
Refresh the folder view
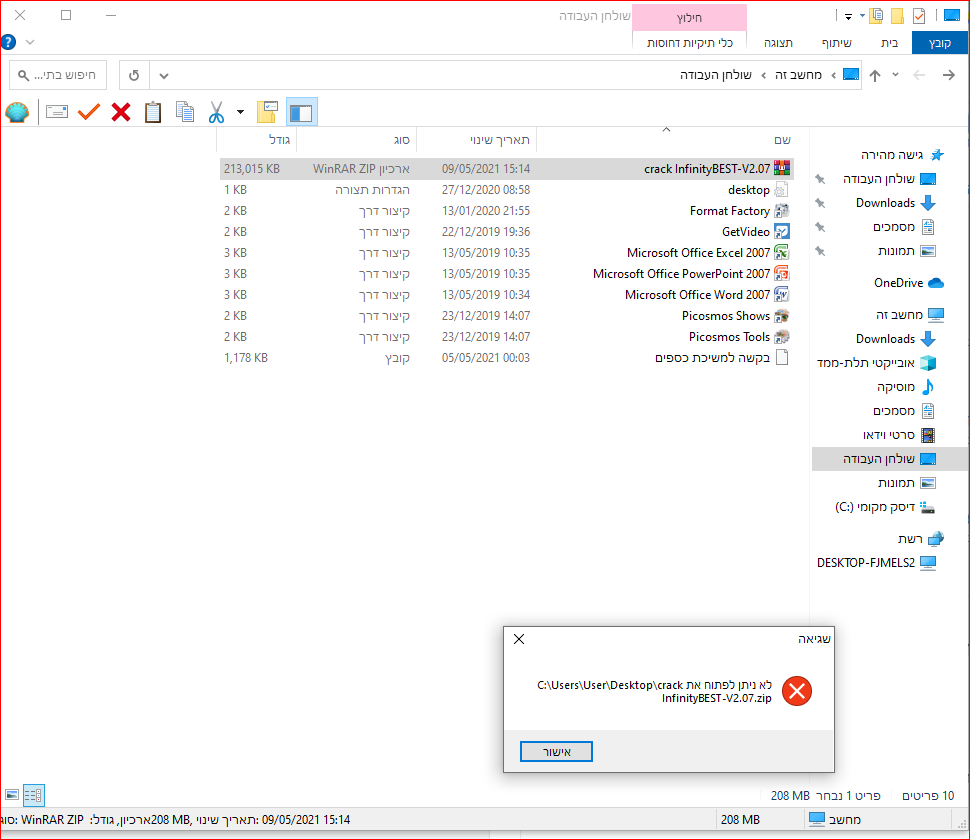[134, 75]
